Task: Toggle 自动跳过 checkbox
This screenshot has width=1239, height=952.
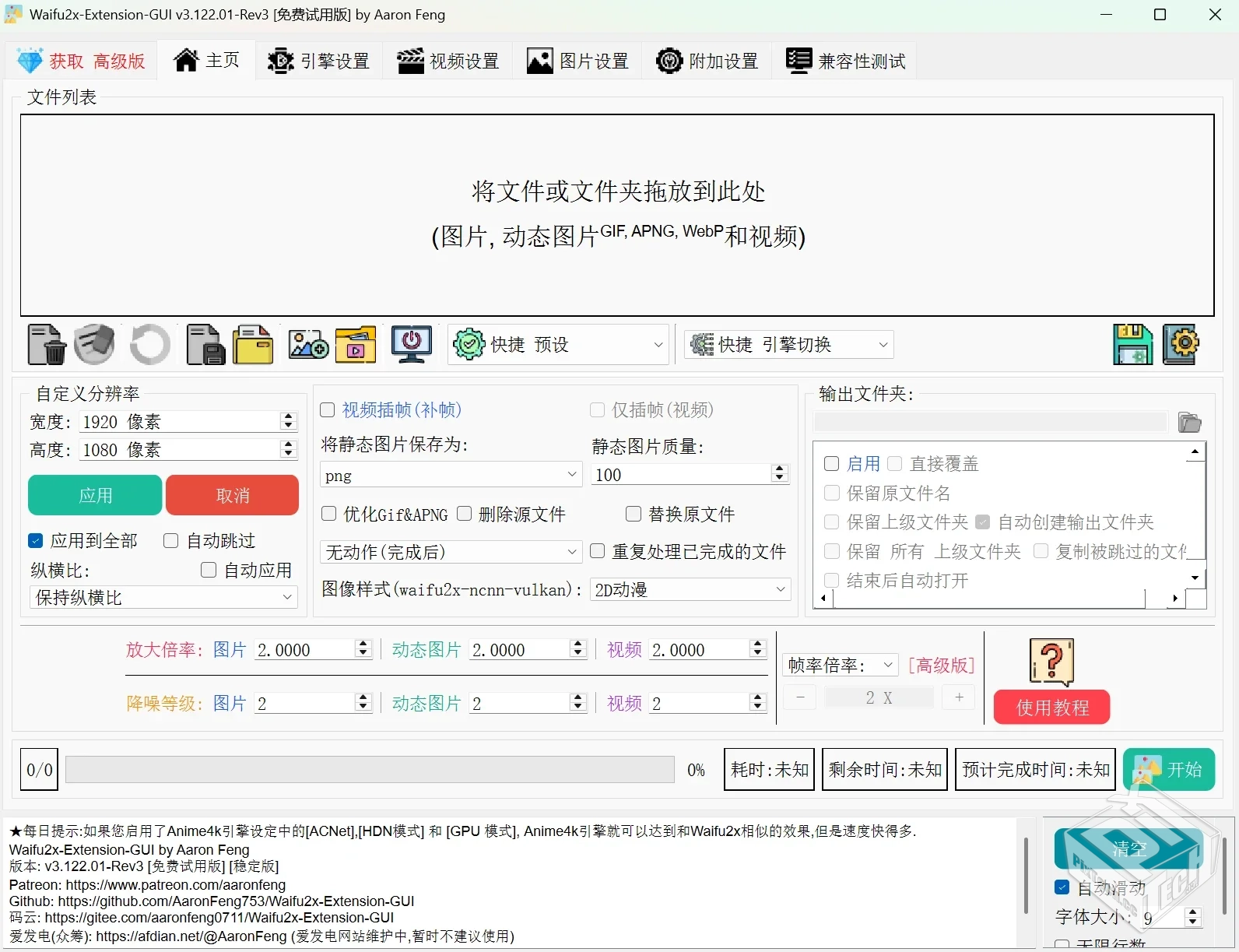Action: point(171,540)
